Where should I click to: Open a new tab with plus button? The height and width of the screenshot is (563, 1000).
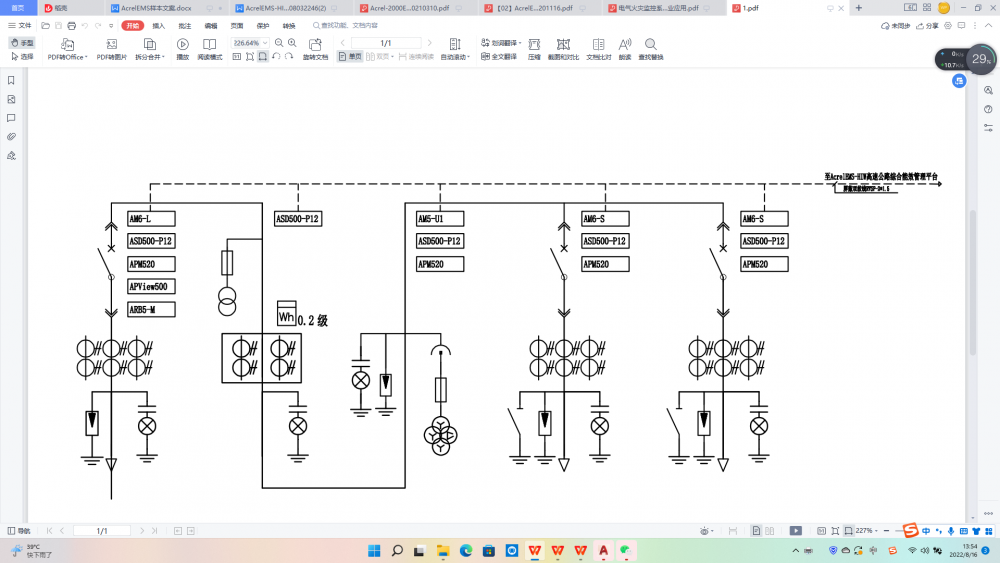(x=858, y=8)
